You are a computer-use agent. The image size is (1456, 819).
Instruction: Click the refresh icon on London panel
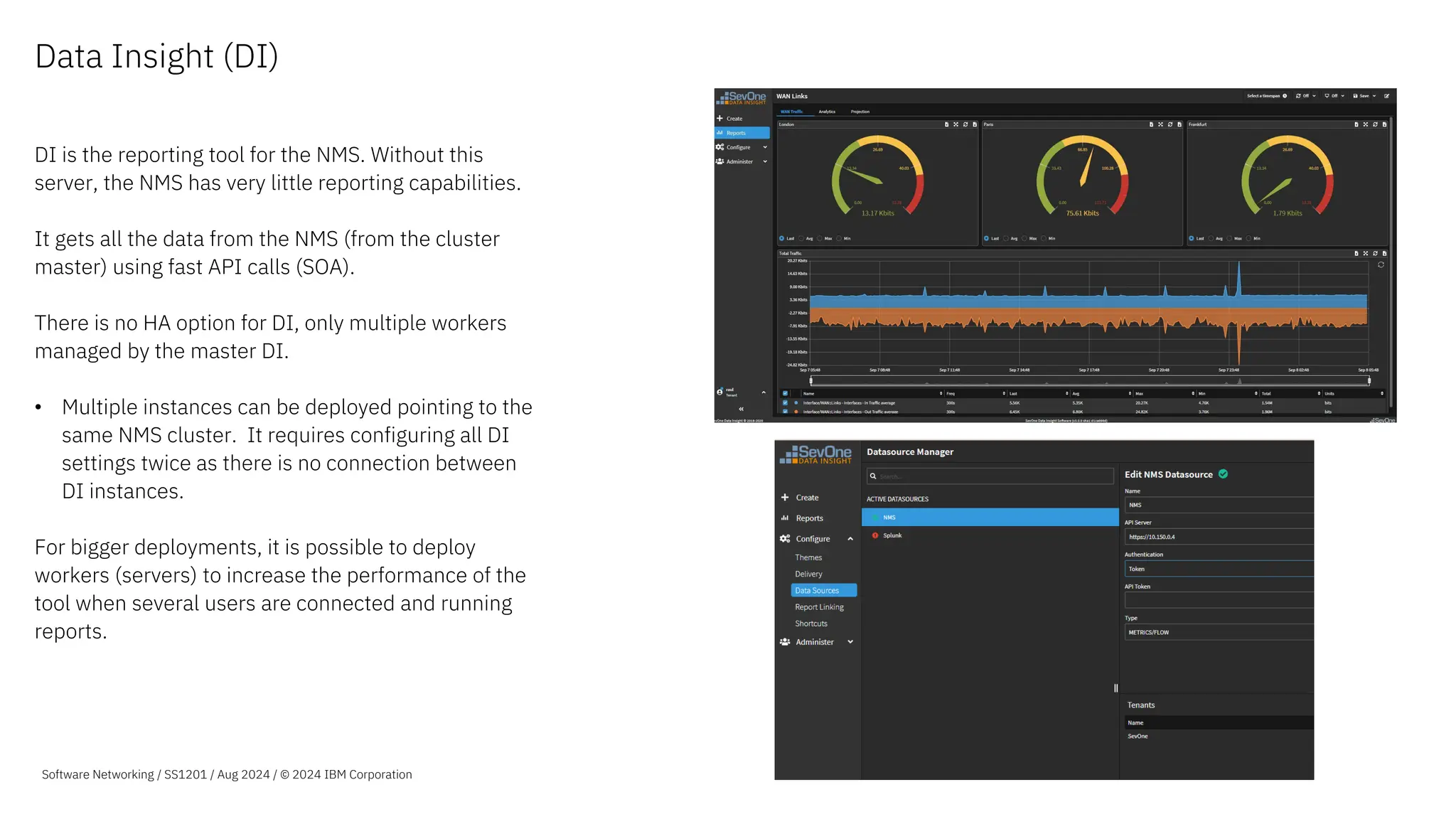[965, 124]
